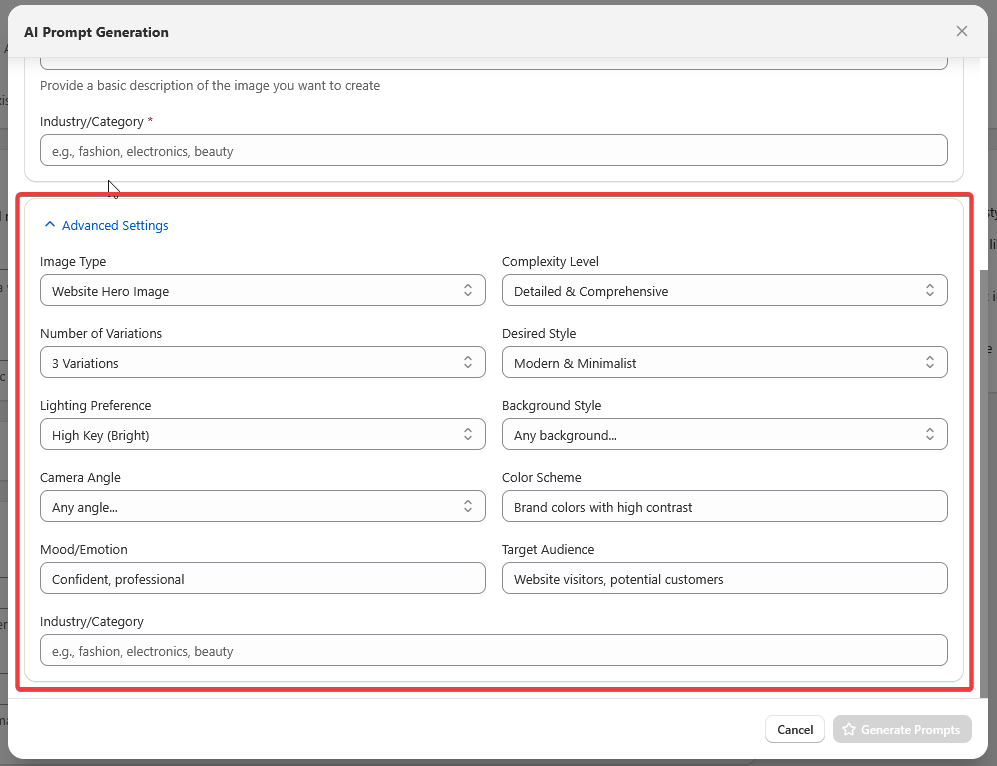The width and height of the screenshot is (997, 766).
Task: Click the required Industry/Category field at top
Action: pyautogui.click(x=493, y=151)
